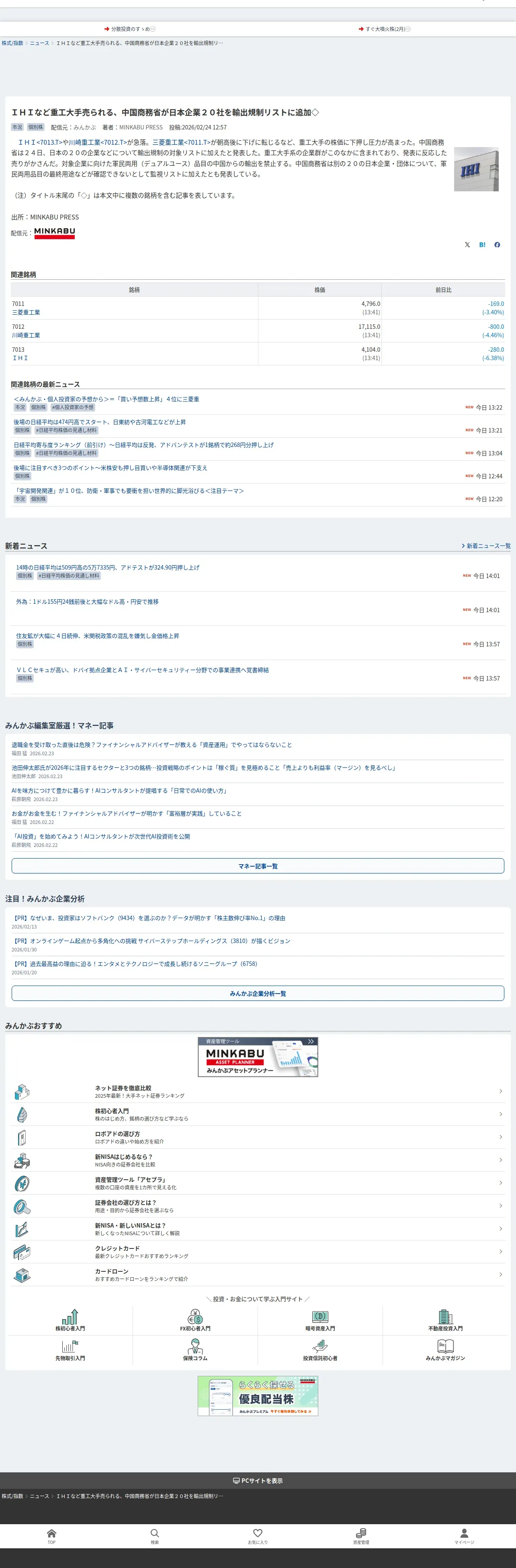Open My Page person icon in bottom bar
Screen dimensions: 516x1568
464,1533
